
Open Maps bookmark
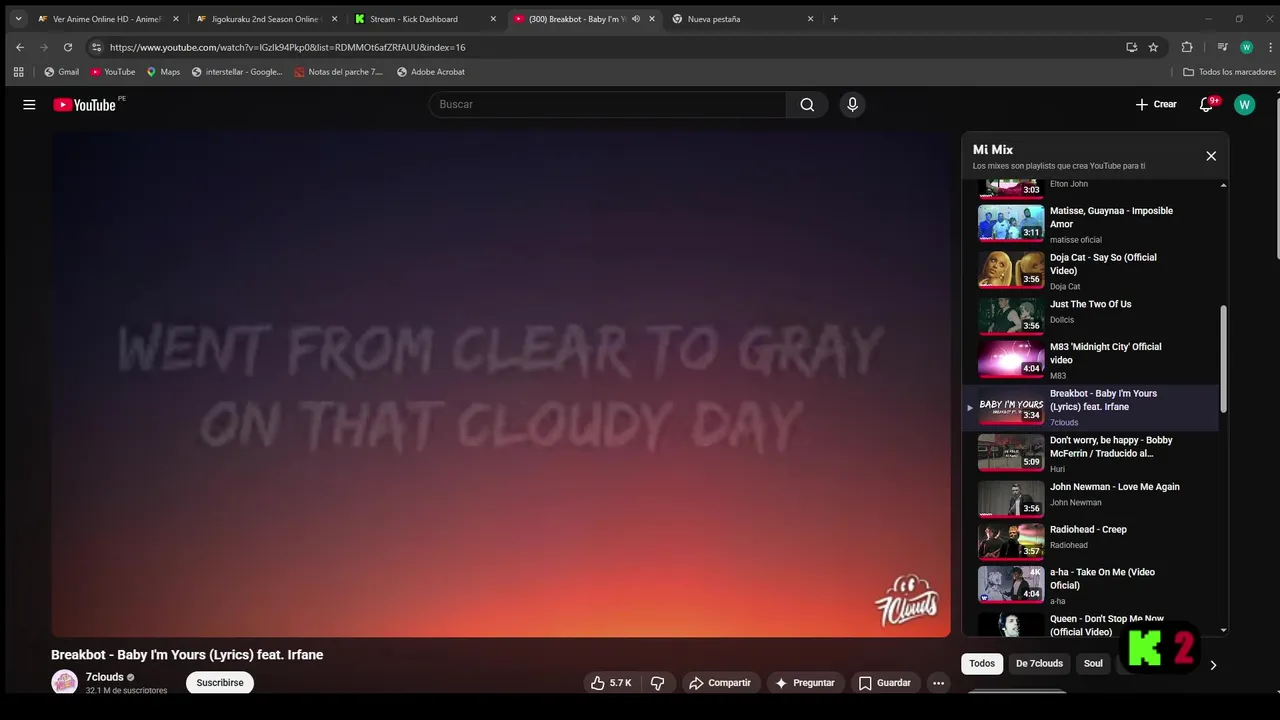pyautogui.click(x=163, y=72)
